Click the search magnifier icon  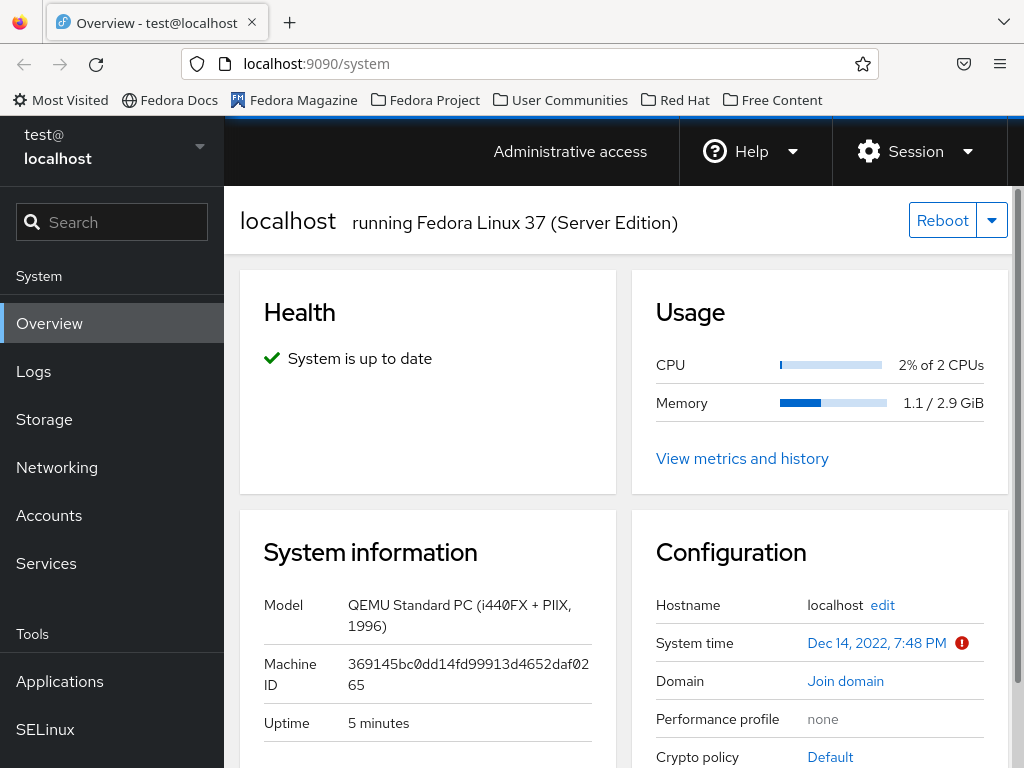(32, 222)
